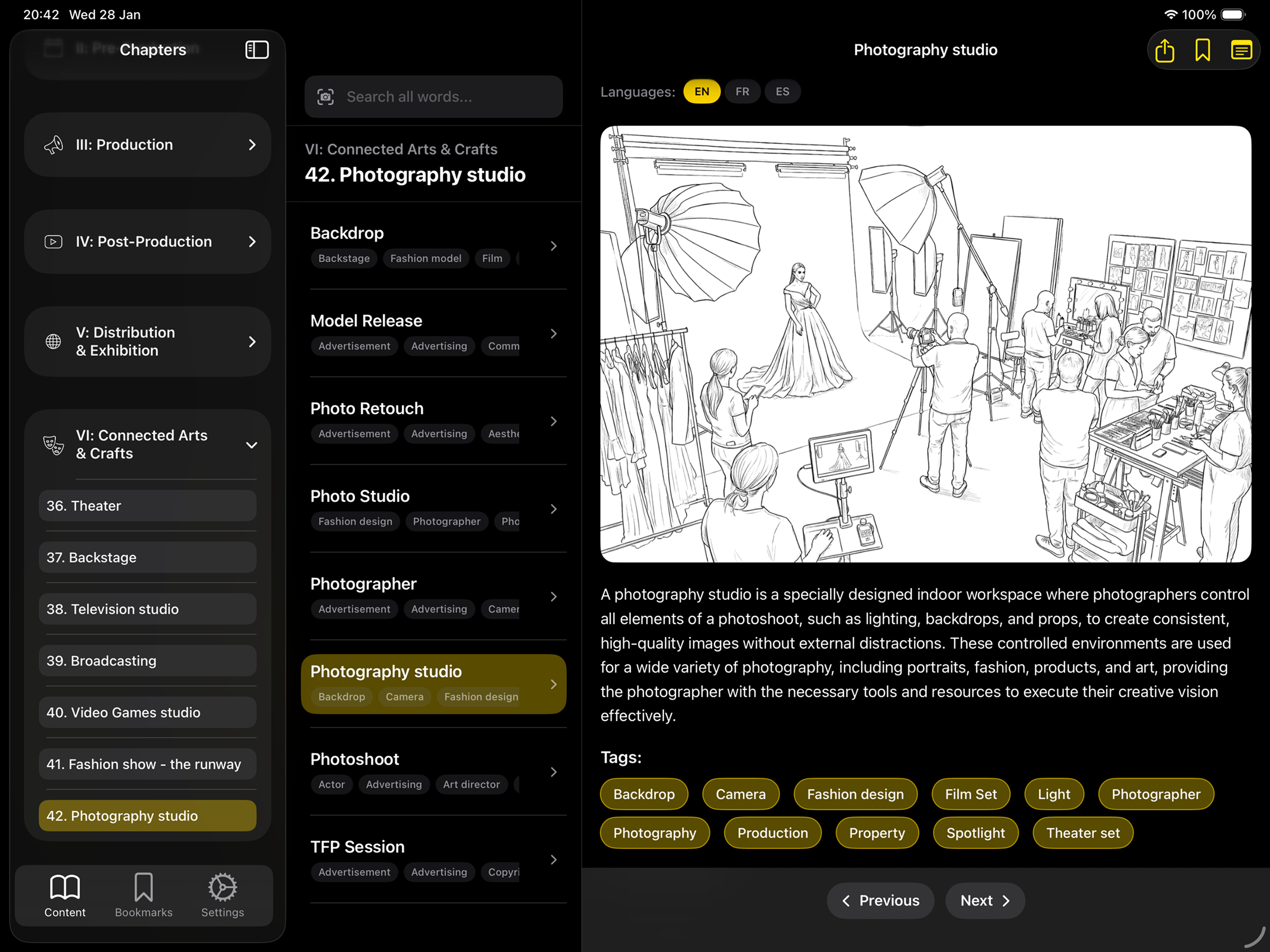1270x952 pixels.
Task: Tap the Camera tag under Tags
Action: 741,794
